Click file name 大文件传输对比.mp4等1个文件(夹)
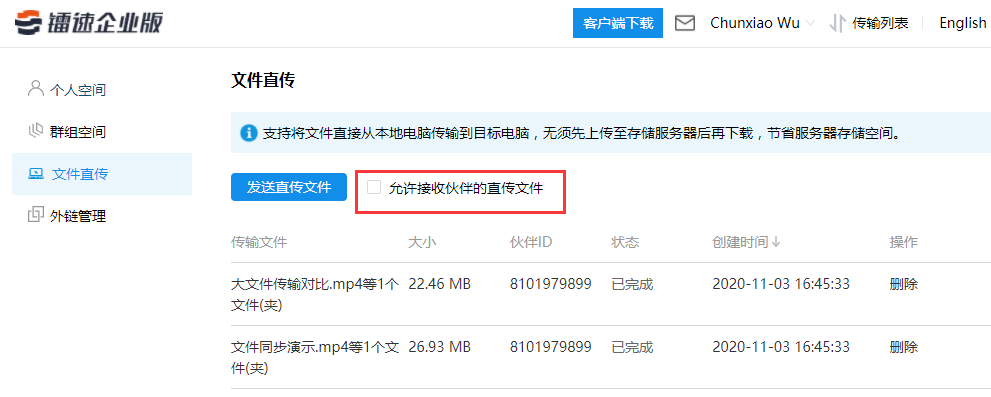This screenshot has width=991, height=397. point(315,295)
